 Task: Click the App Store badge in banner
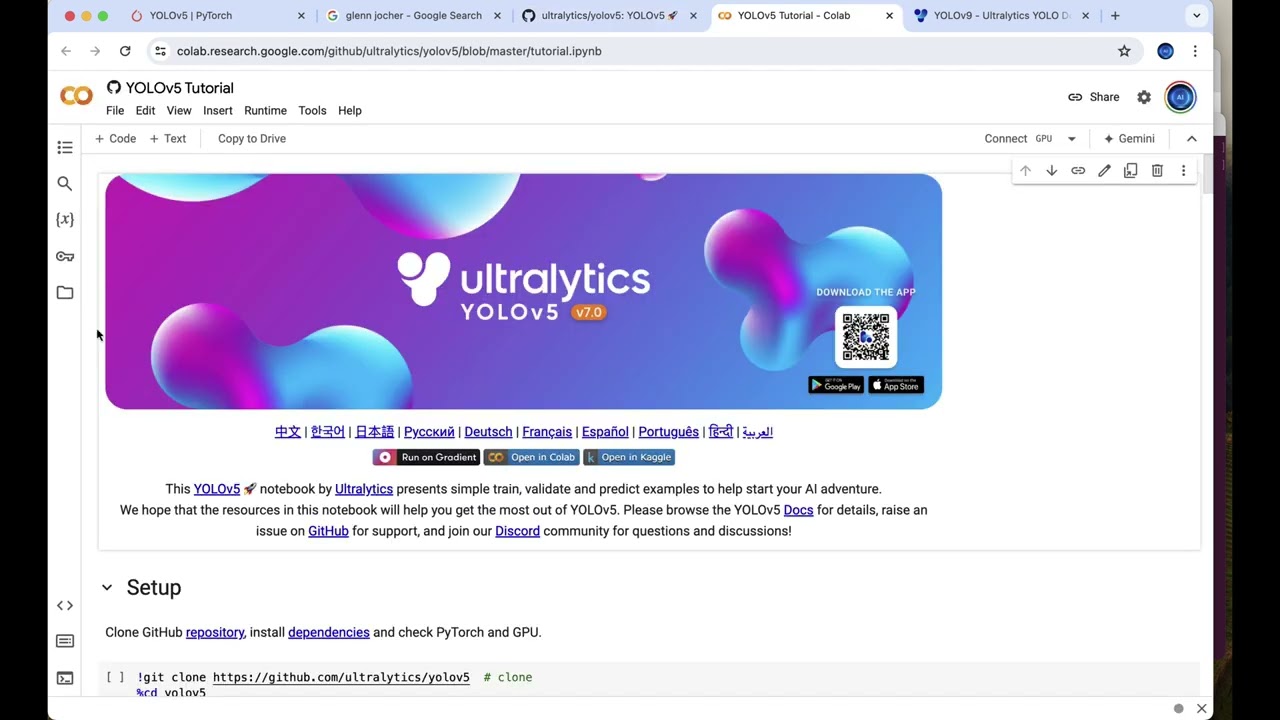coord(896,385)
